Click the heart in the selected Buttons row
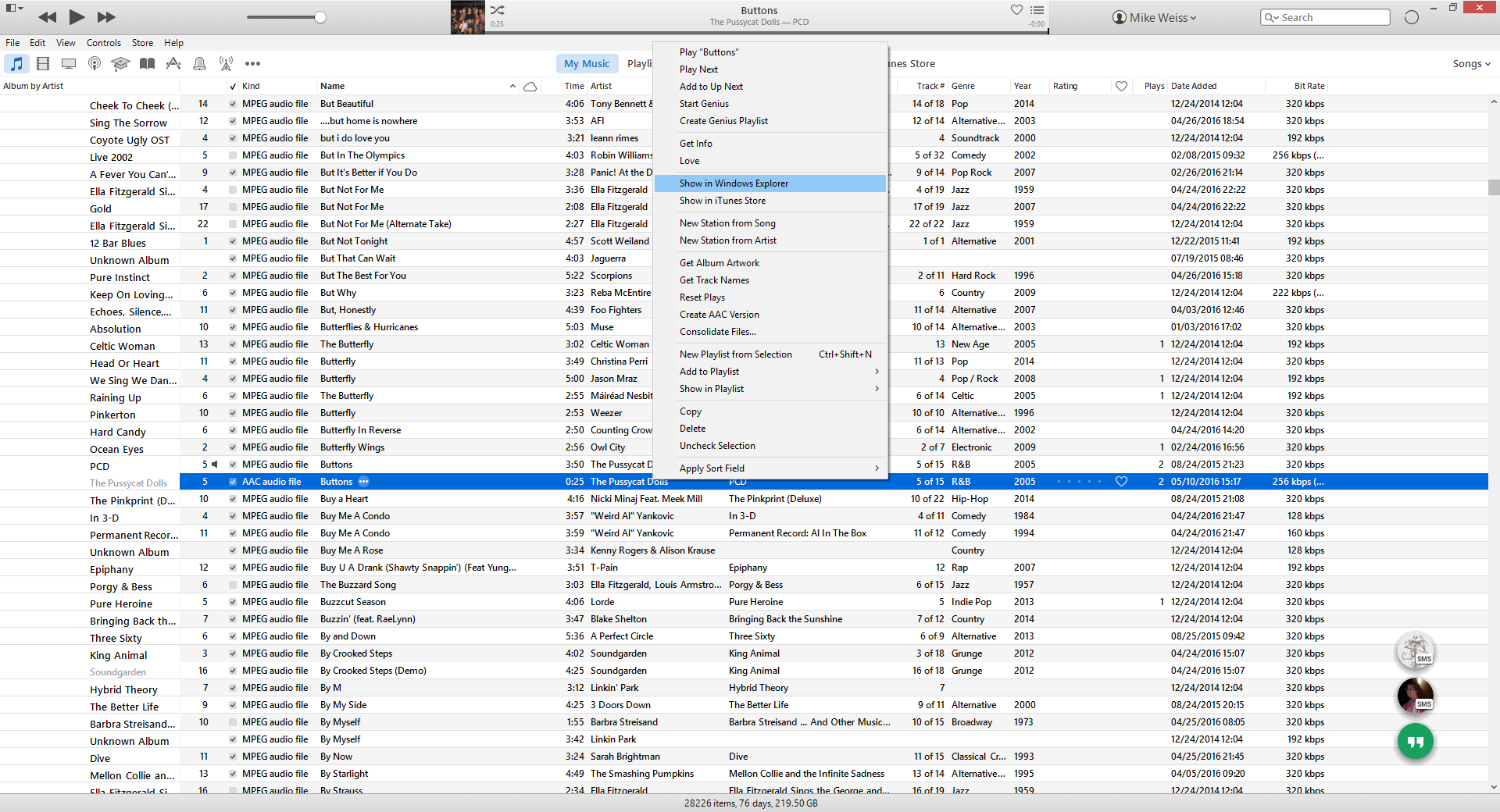Image resolution: width=1500 pixels, height=812 pixels. point(1121,482)
